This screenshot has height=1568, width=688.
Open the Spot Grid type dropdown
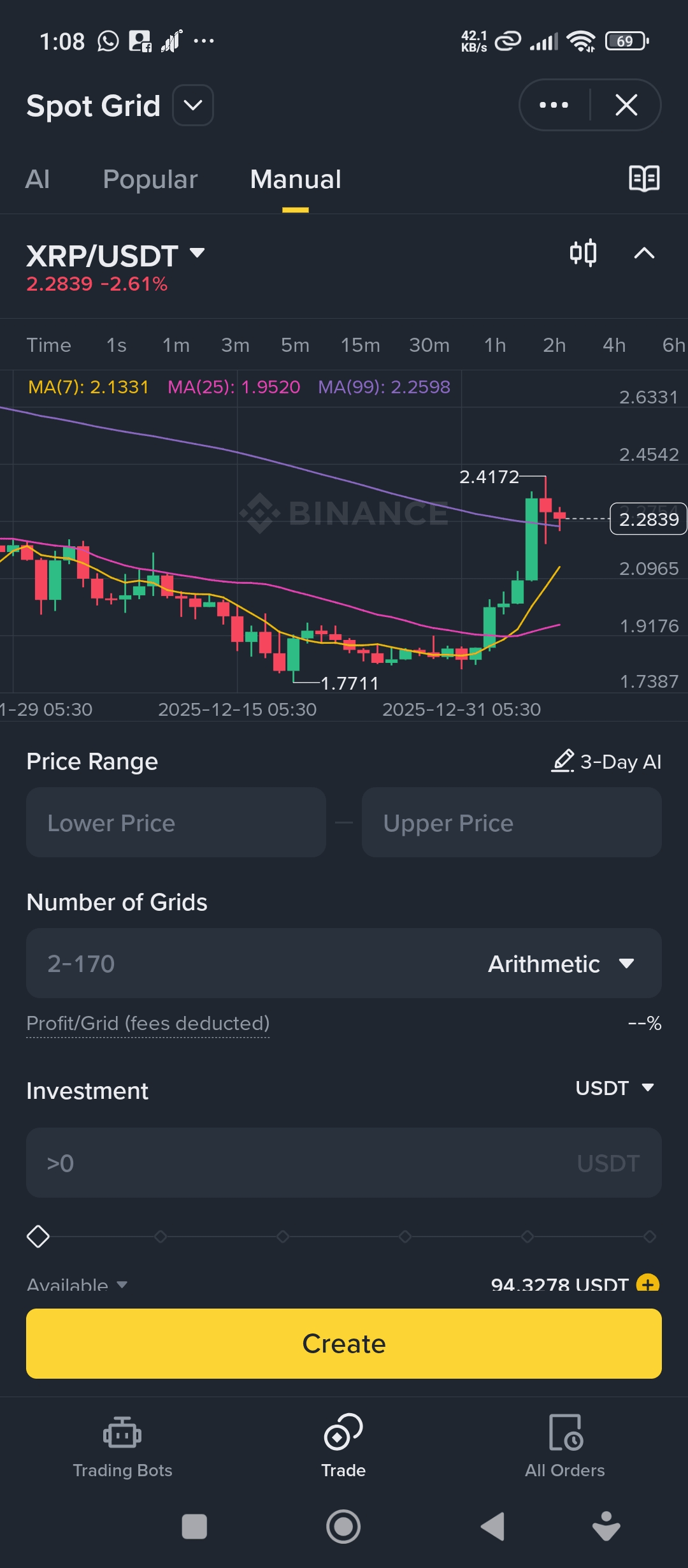[193, 105]
